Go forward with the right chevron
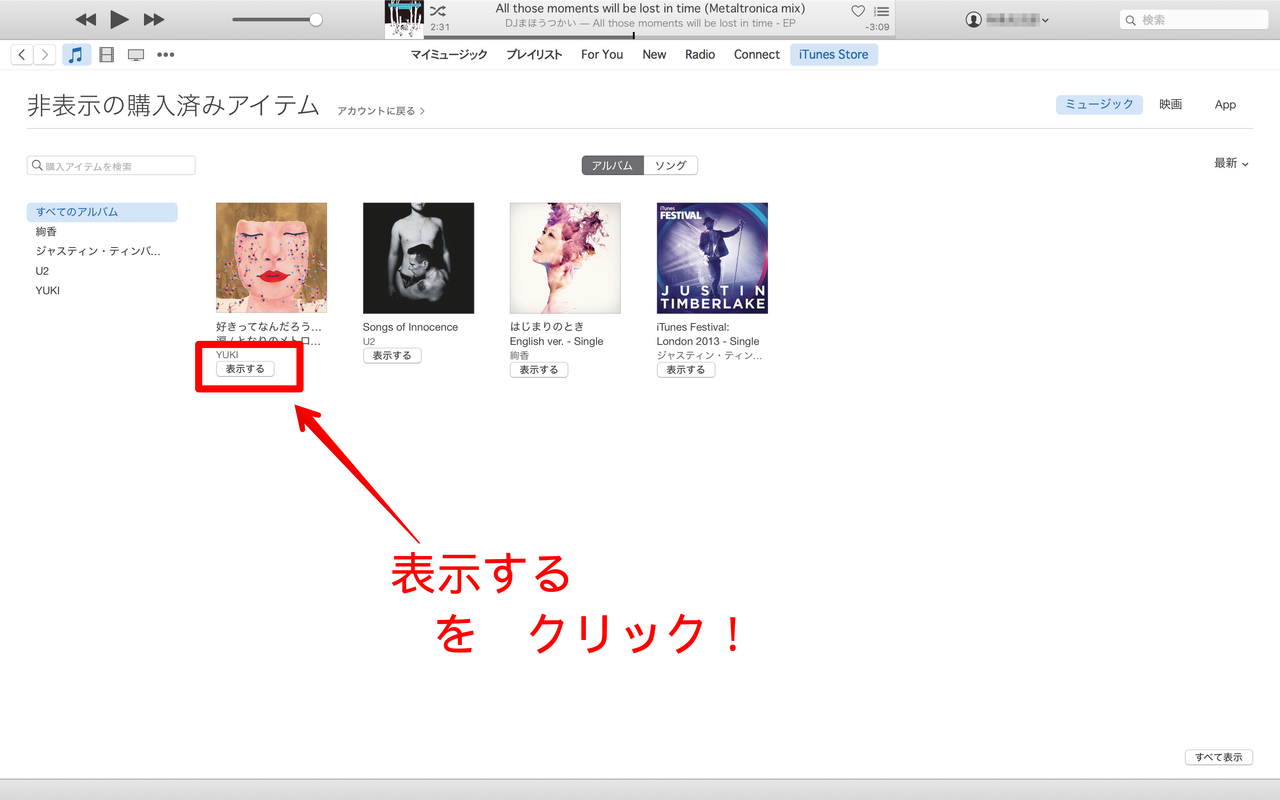The width and height of the screenshot is (1280, 800). click(x=45, y=55)
